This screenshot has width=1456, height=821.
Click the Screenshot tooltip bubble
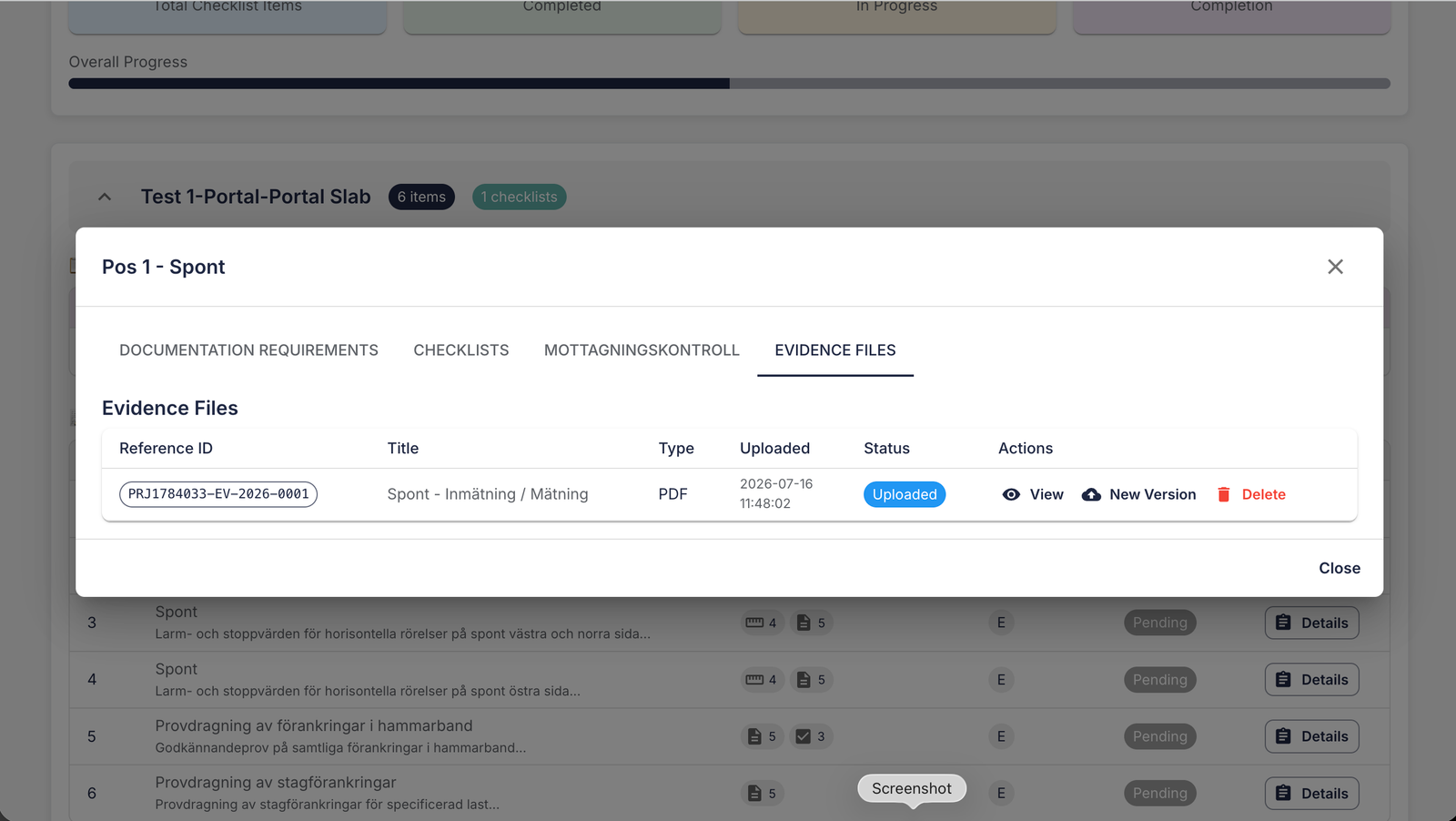coord(912,788)
